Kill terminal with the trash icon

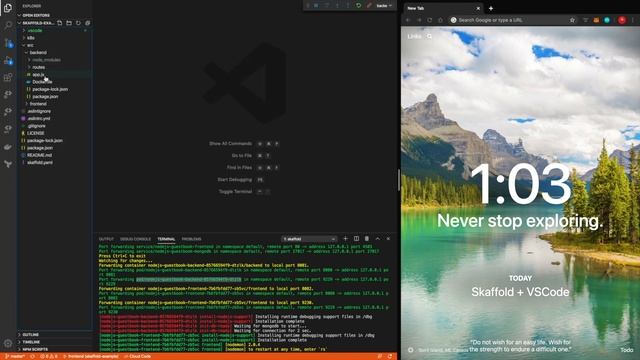coord(367,239)
